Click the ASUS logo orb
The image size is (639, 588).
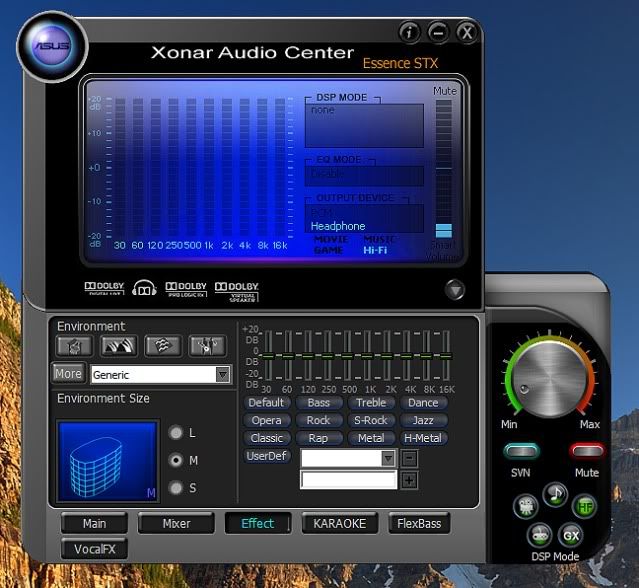coord(52,46)
